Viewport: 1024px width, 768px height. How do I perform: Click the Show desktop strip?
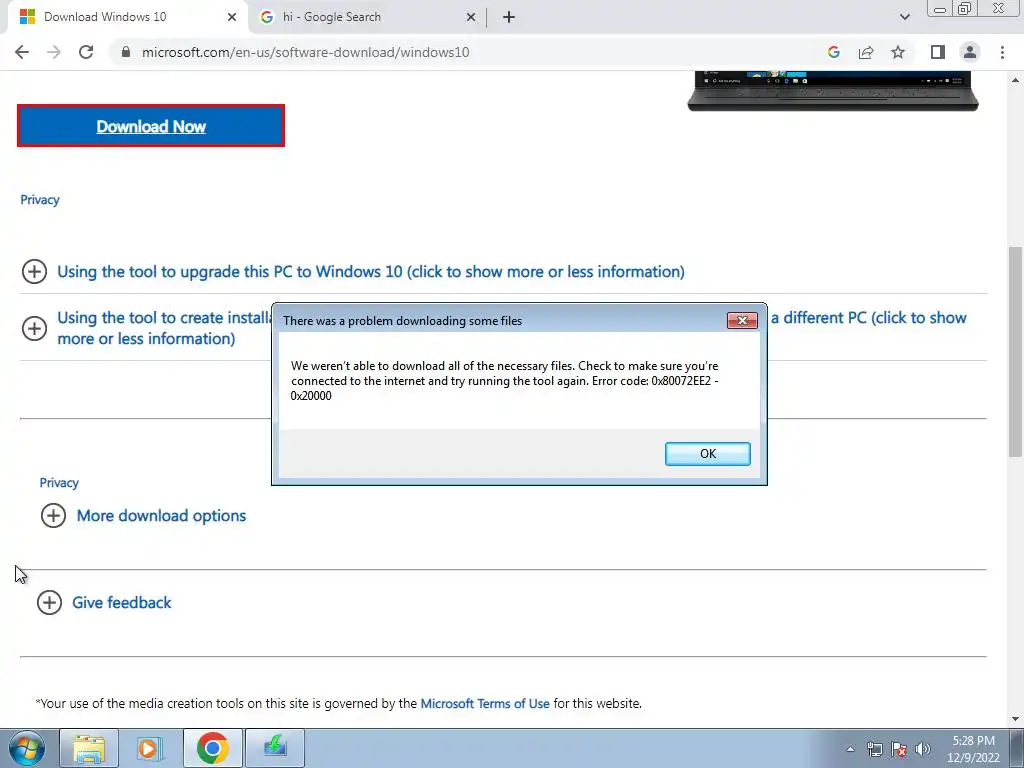(1017, 748)
